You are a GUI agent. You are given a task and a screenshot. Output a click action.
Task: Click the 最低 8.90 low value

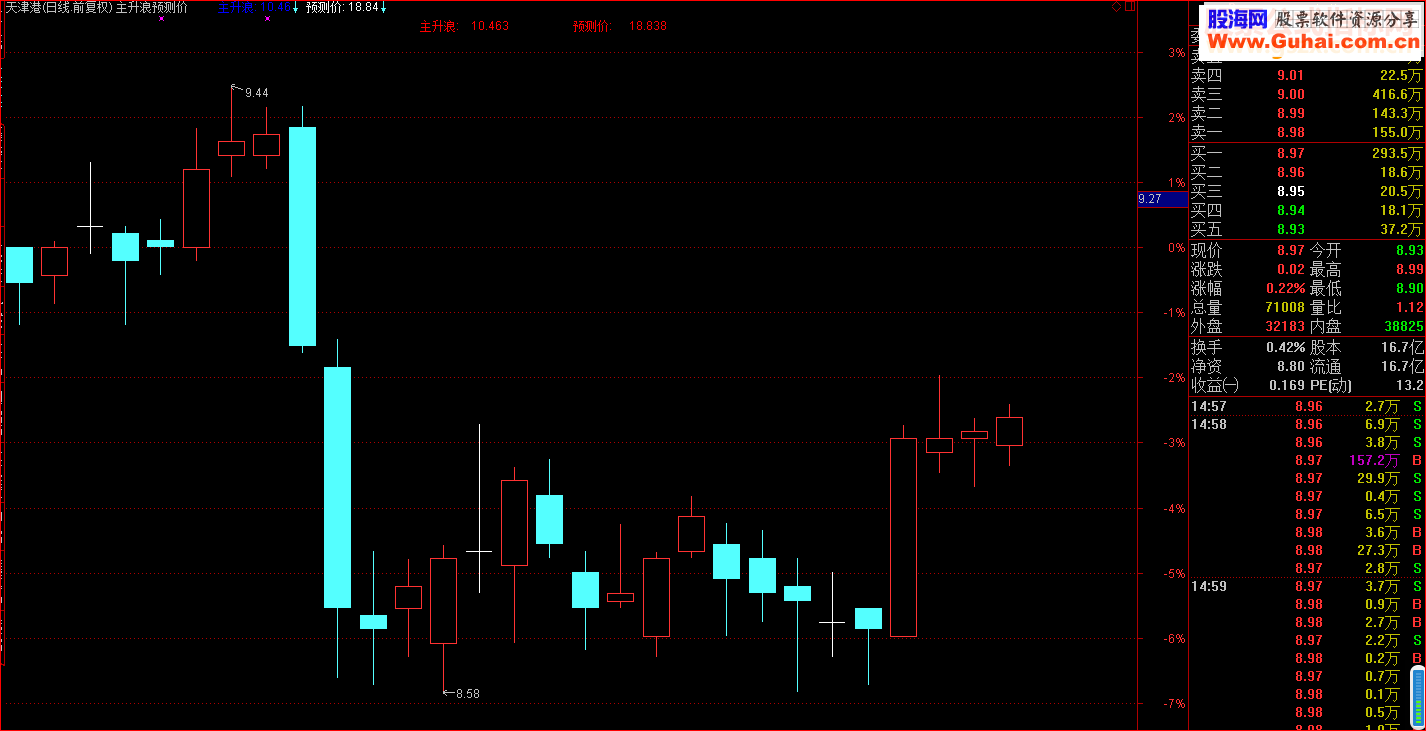pos(1408,288)
